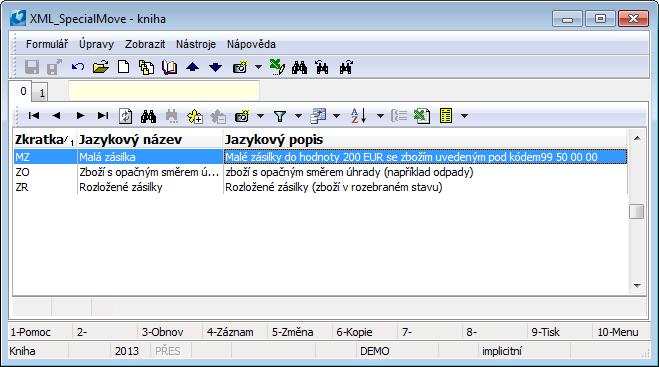
Task: Click the 4-Záznam function key button
Action: coord(235,332)
